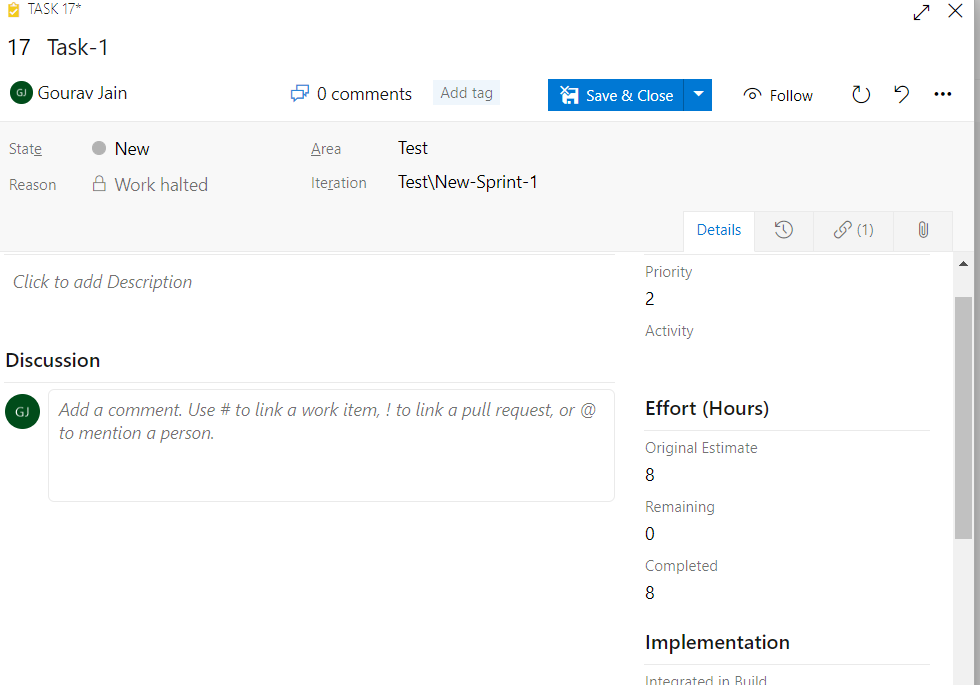Expand the dialog with the diagonal arrows icon

[920, 12]
